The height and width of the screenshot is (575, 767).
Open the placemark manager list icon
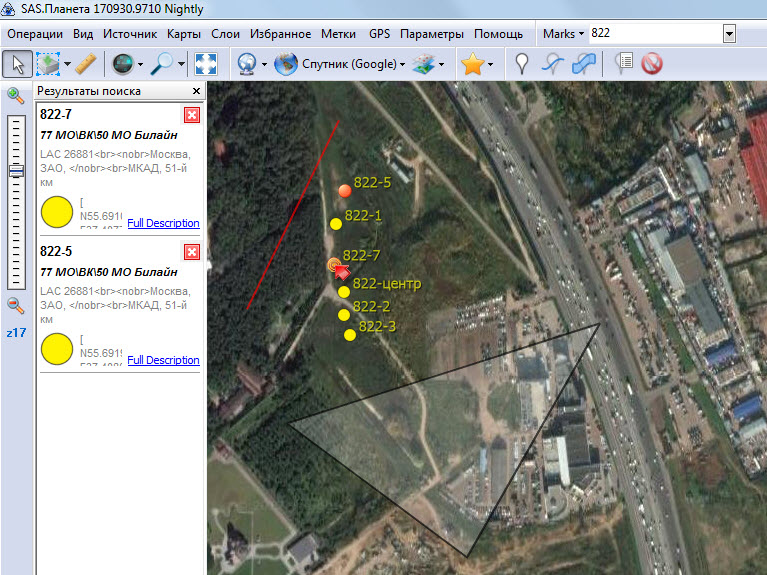[624, 64]
